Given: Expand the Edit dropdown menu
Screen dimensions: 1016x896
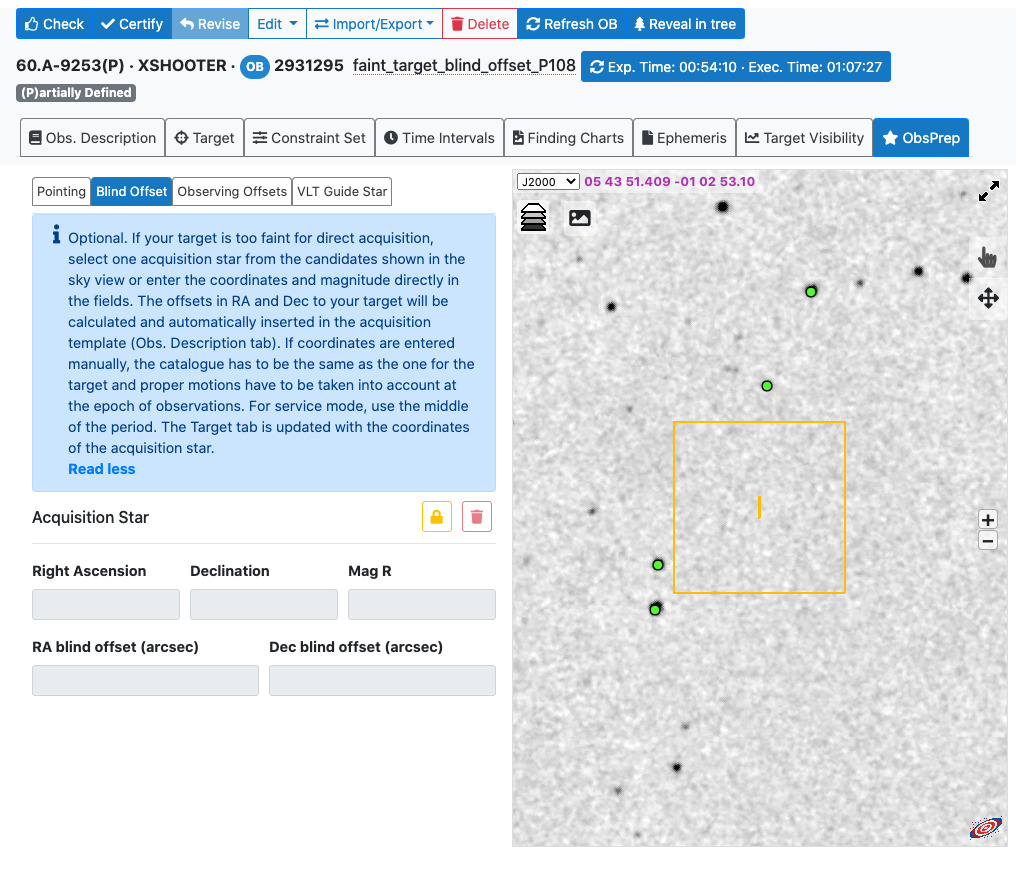Looking at the screenshot, I should [277, 24].
